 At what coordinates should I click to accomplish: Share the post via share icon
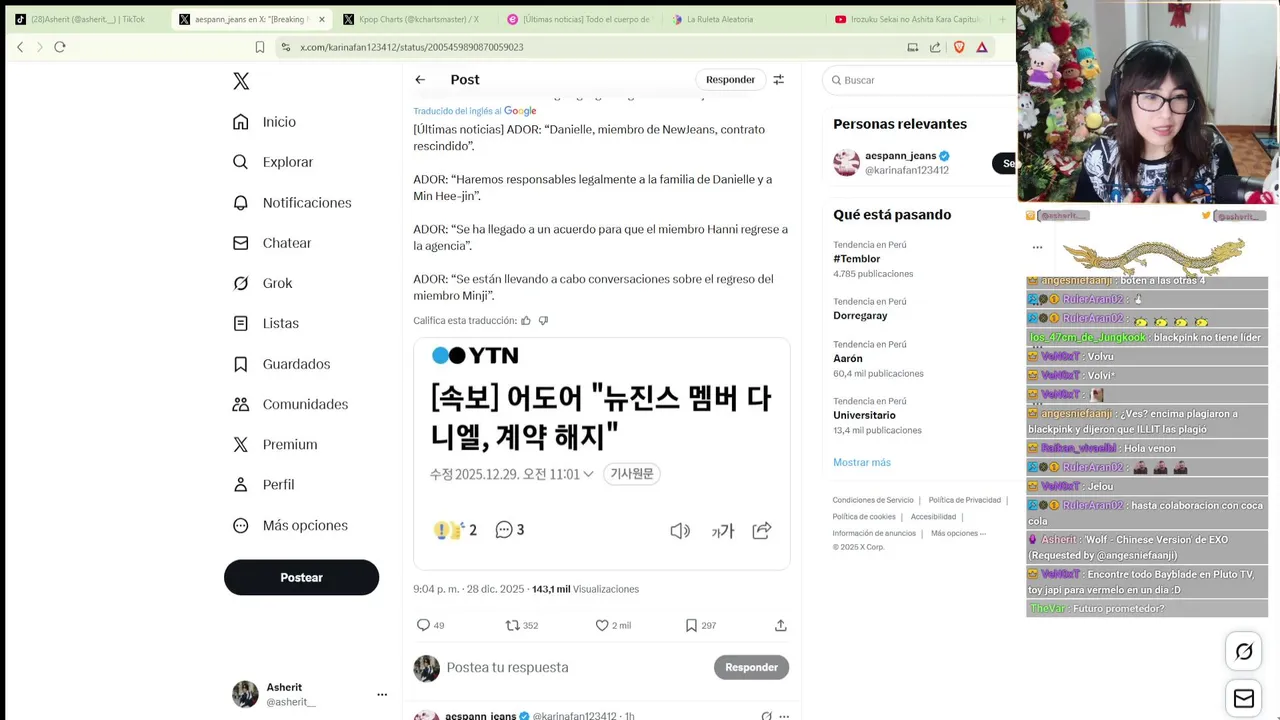click(x=780, y=625)
